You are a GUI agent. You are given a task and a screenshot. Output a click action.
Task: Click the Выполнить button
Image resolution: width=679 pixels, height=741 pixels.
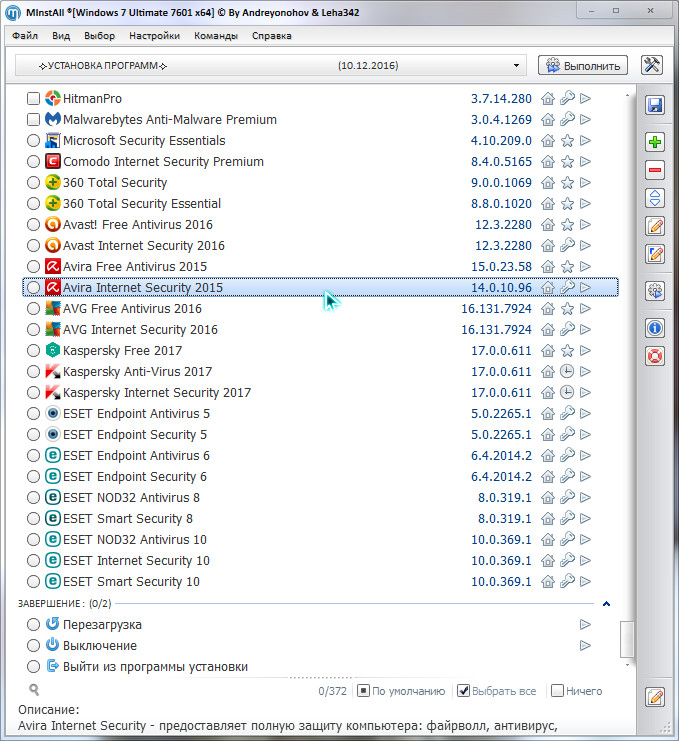click(x=583, y=65)
